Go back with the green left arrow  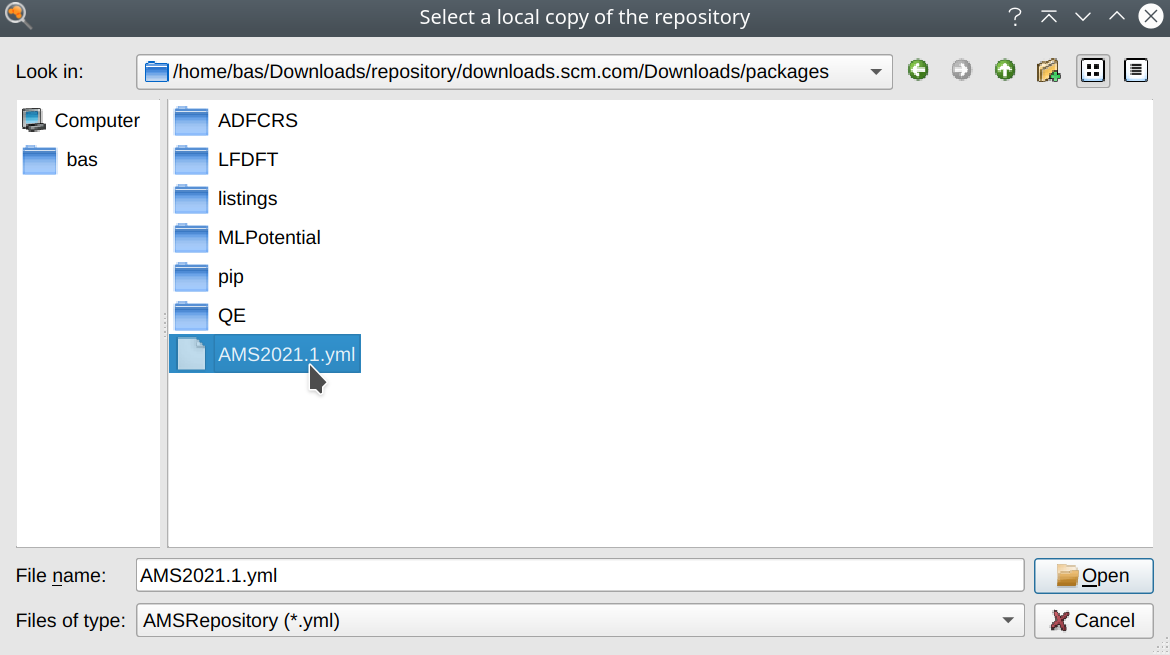pos(918,71)
